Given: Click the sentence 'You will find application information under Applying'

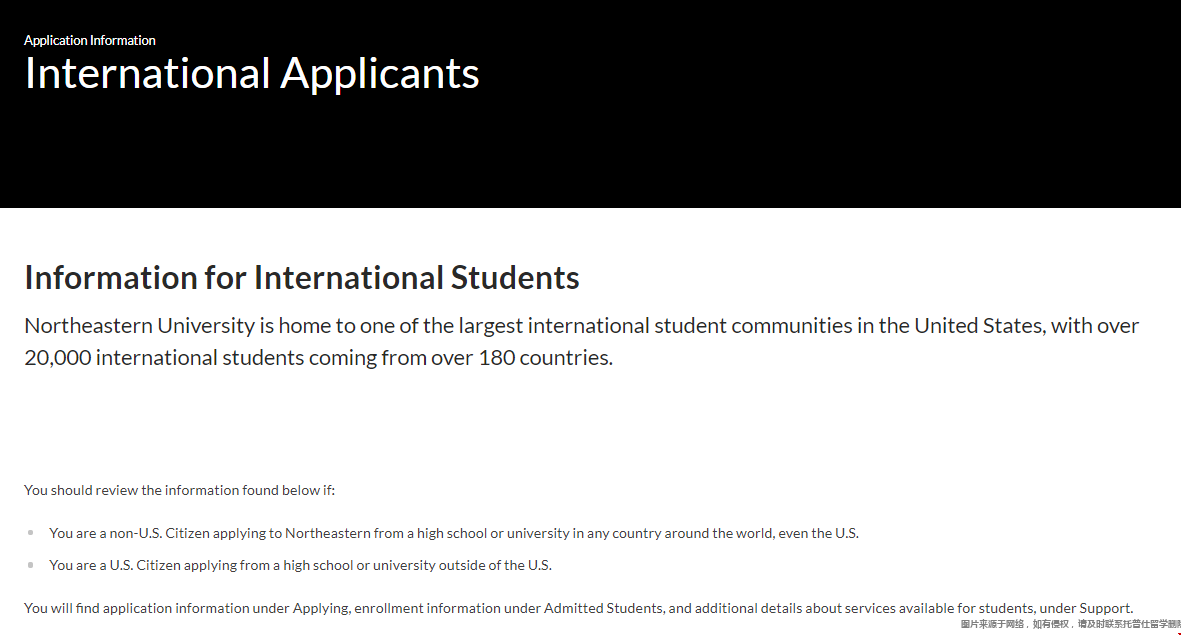Looking at the screenshot, I should pyautogui.click(x=578, y=608).
